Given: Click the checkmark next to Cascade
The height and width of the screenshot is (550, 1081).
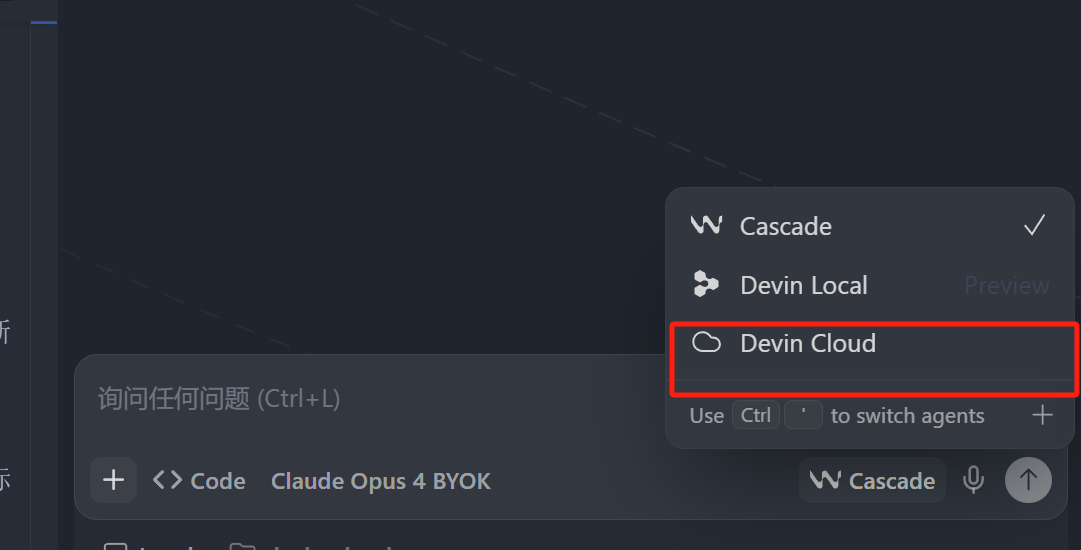Looking at the screenshot, I should [x=1034, y=225].
